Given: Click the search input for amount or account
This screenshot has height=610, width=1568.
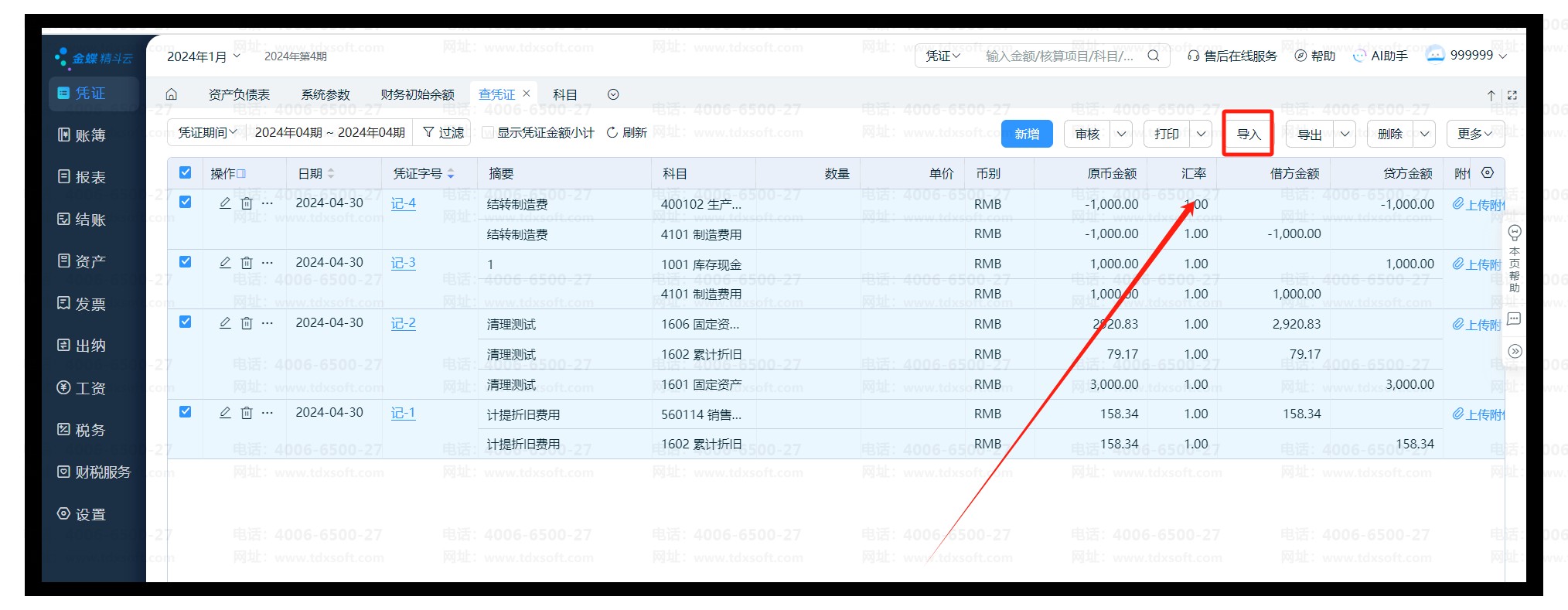Looking at the screenshot, I should pyautogui.click(x=1059, y=56).
